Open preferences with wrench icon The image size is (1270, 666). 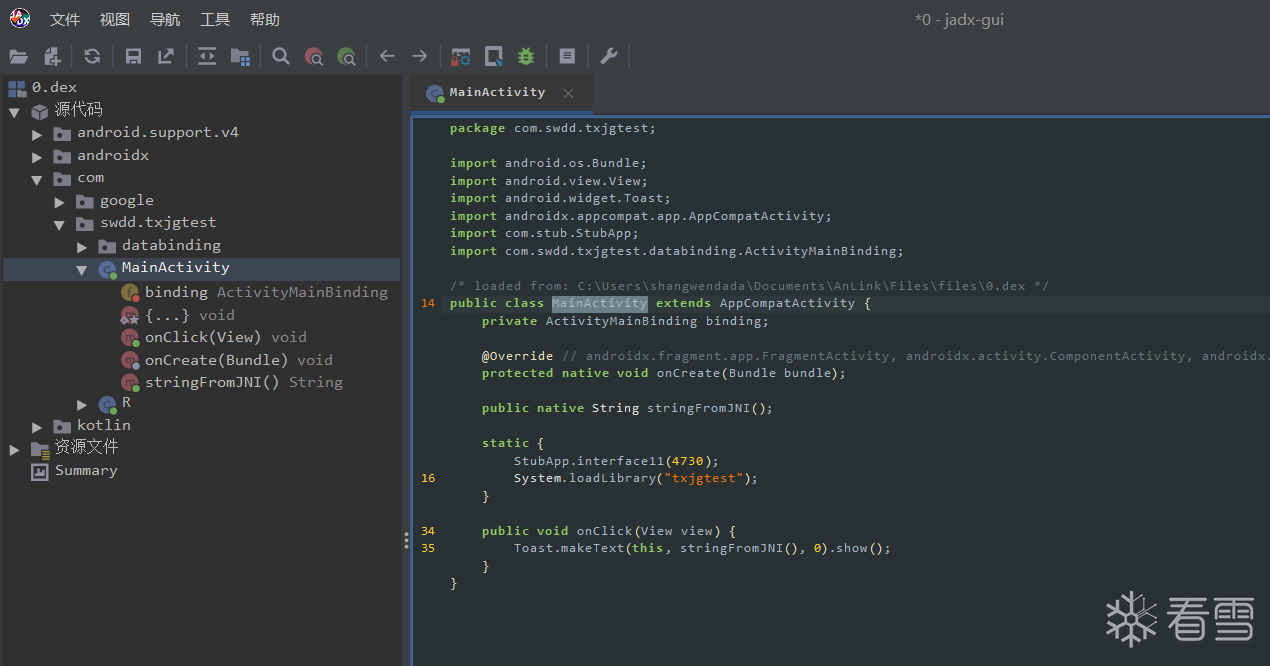pos(608,57)
